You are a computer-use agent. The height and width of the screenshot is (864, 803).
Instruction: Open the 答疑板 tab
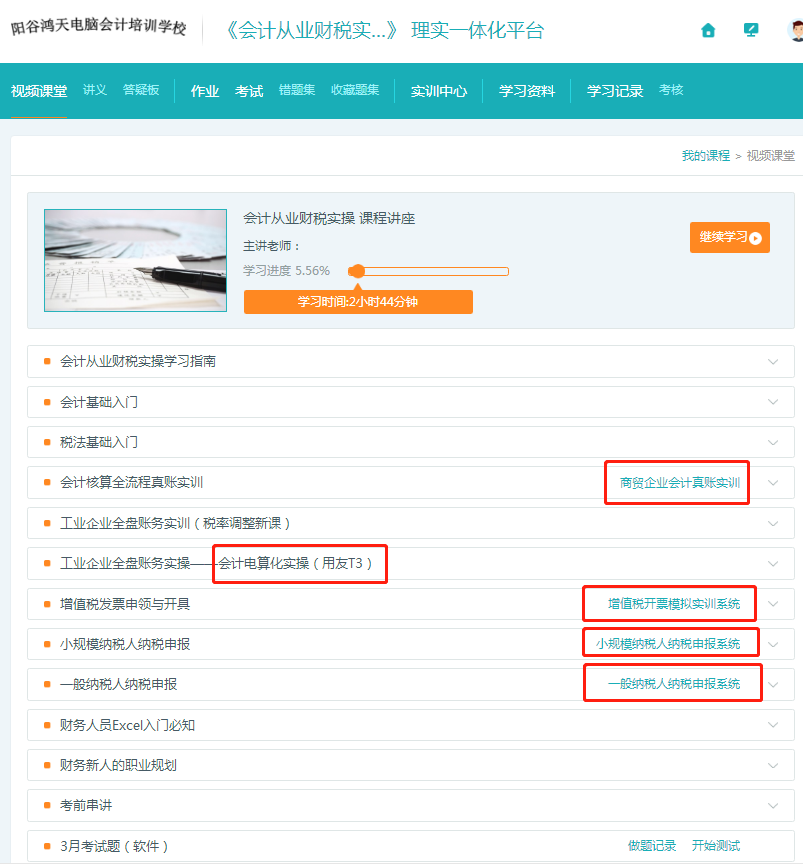point(141,90)
